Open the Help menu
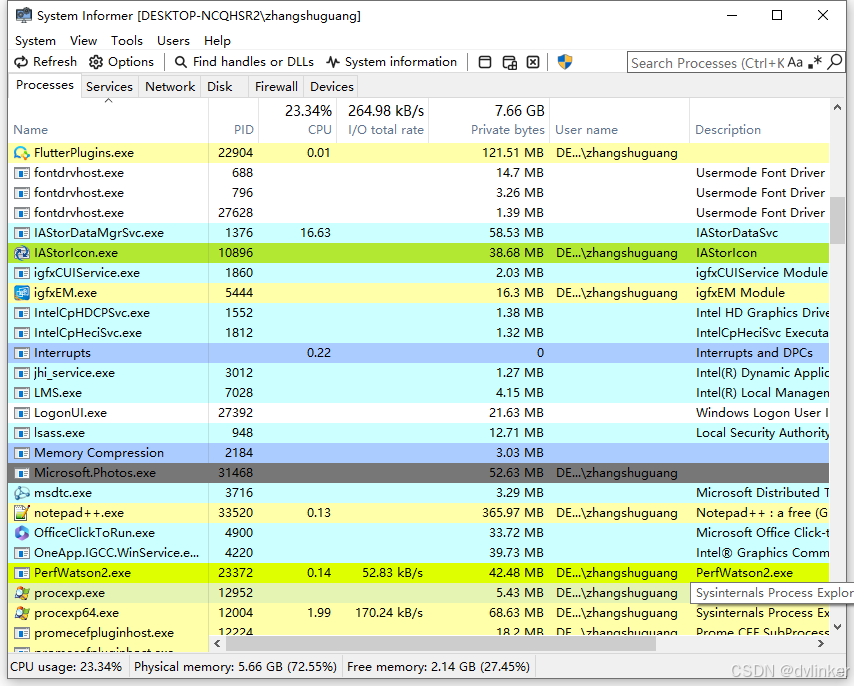854x686 pixels. point(217,41)
